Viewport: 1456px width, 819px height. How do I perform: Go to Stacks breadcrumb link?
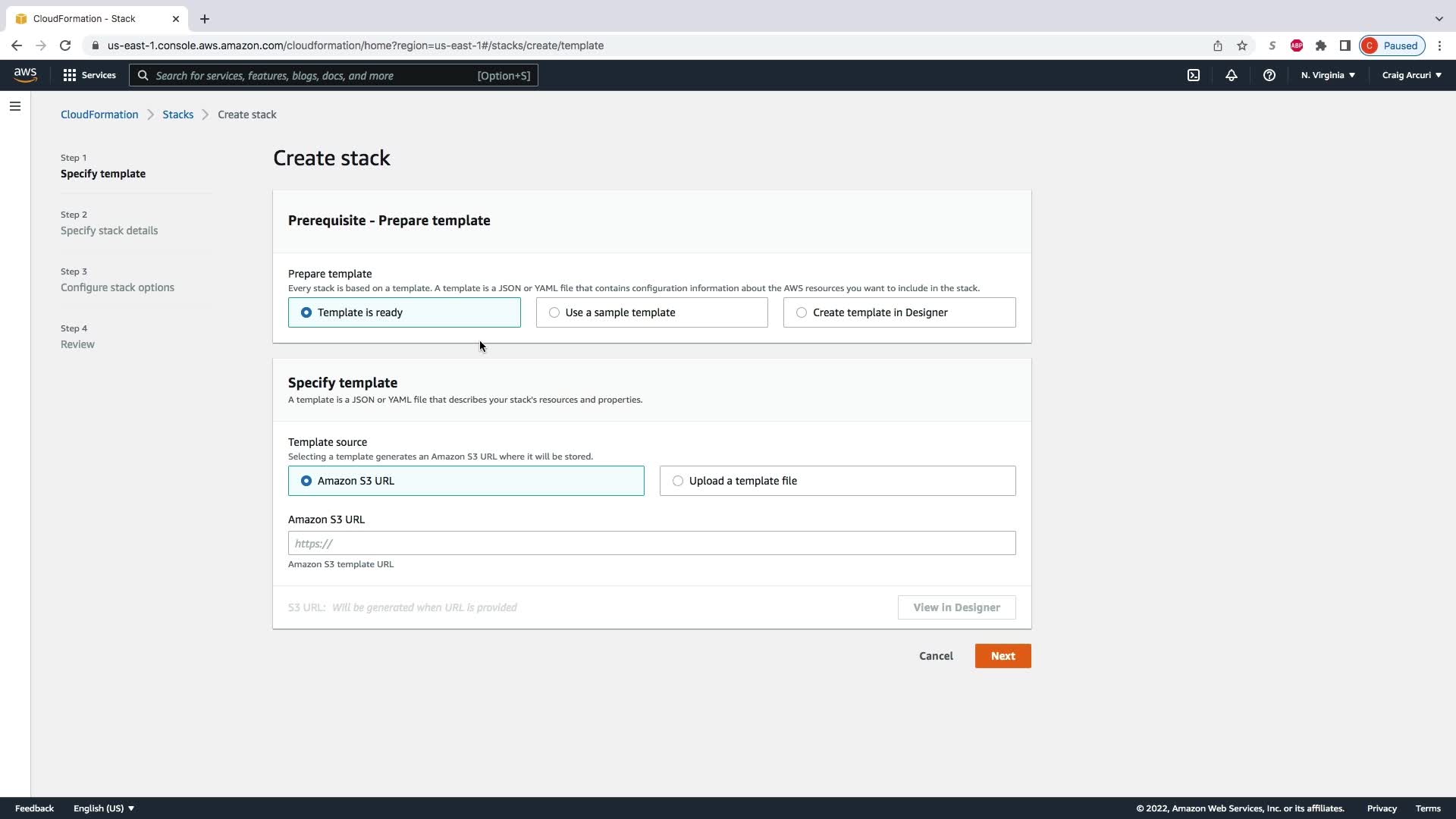(177, 115)
